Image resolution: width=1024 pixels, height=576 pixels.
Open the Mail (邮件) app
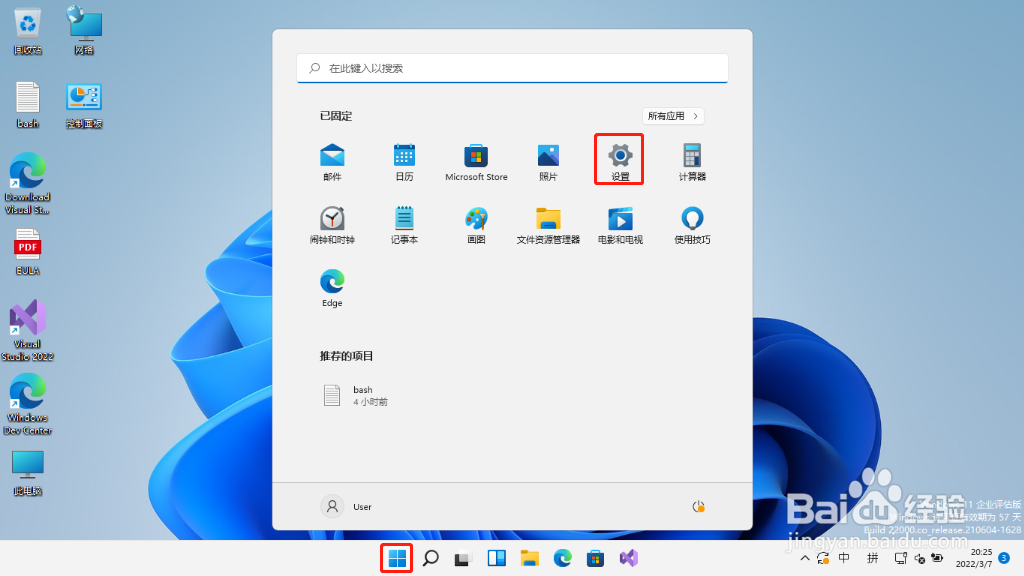click(332, 162)
